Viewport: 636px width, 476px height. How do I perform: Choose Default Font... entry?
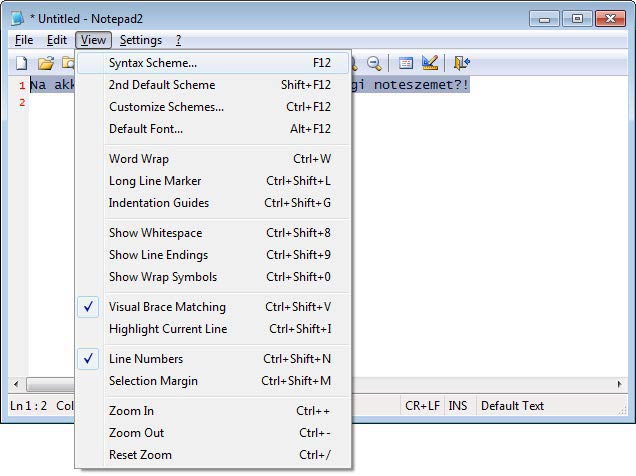[213, 129]
